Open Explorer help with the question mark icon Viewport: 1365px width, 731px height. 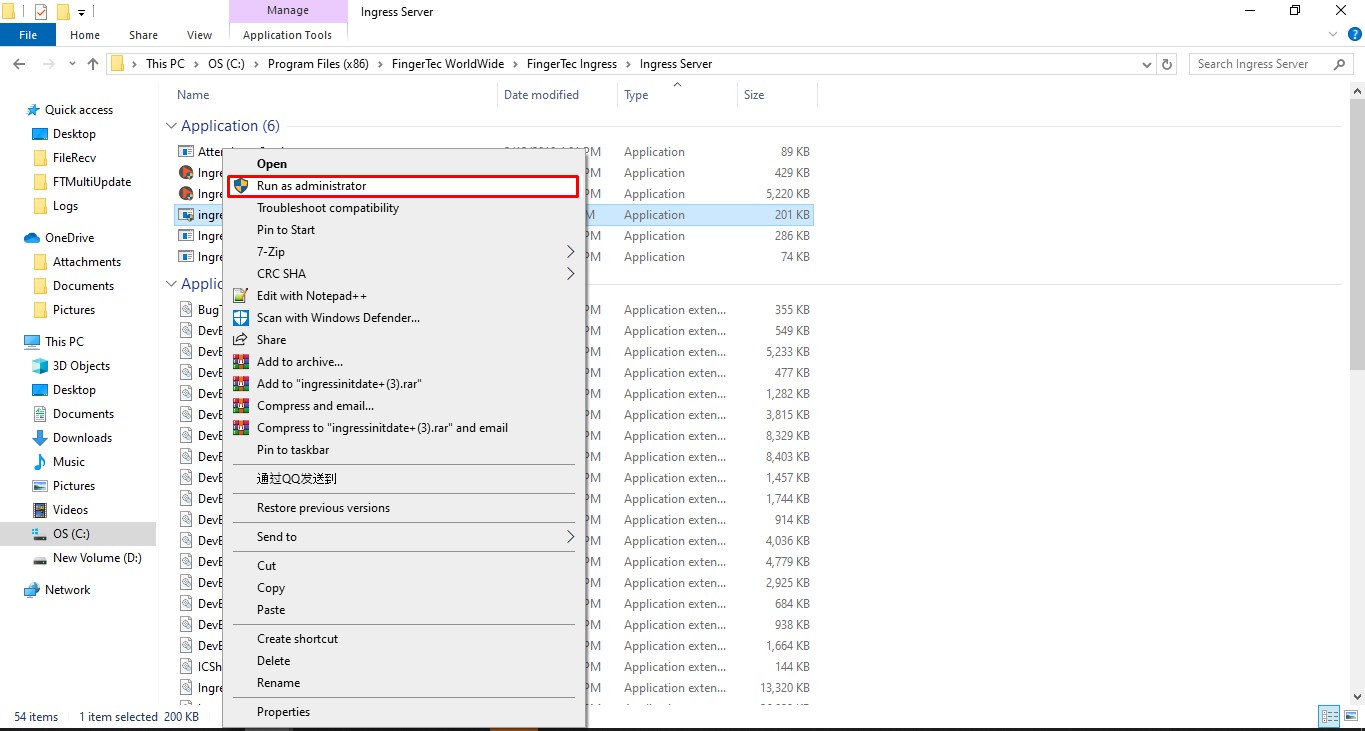click(x=1353, y=35)
